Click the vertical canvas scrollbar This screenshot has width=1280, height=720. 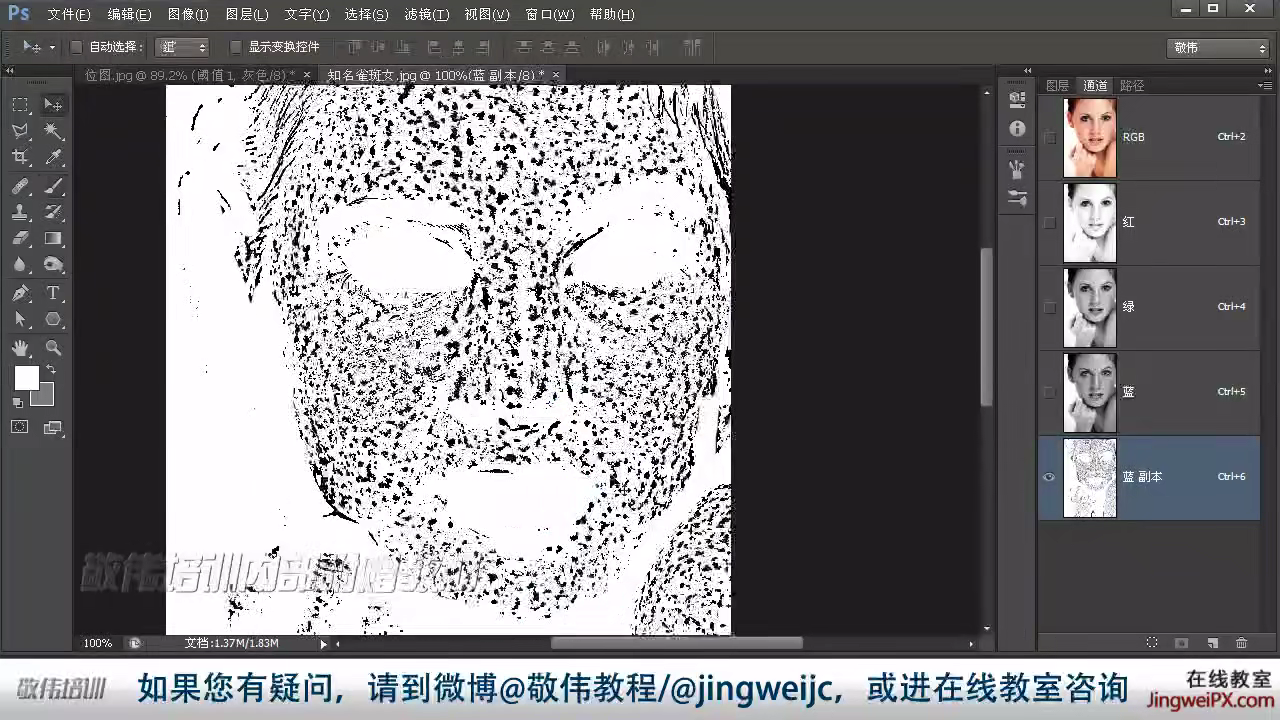[x=987, y=326]
